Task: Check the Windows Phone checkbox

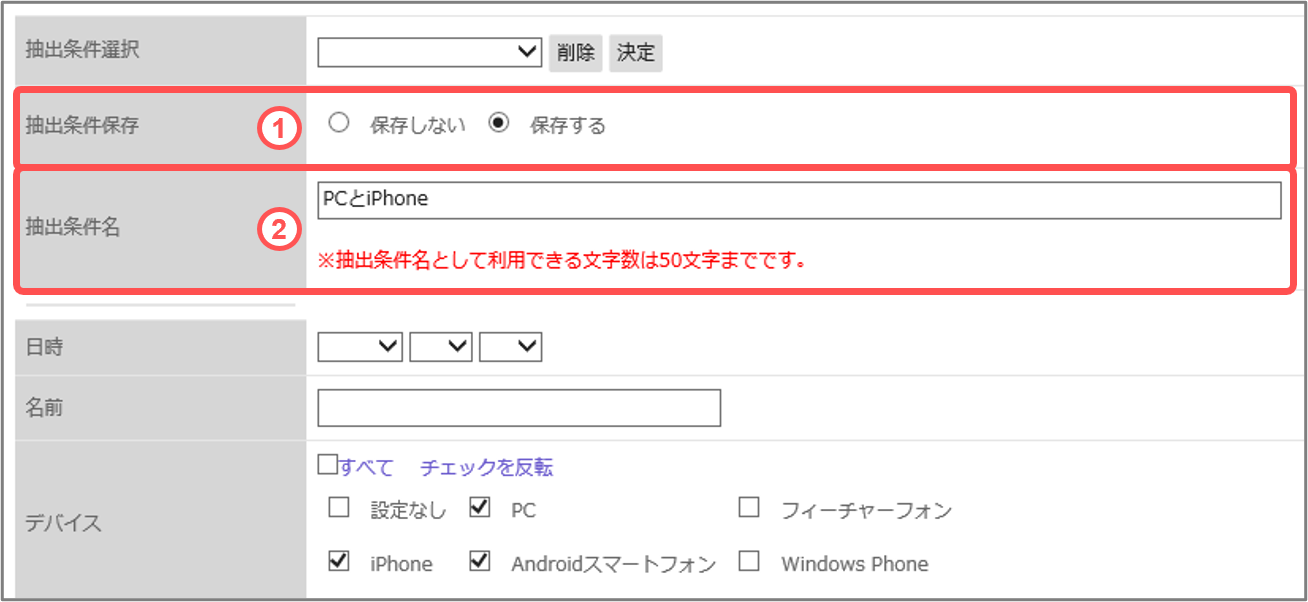Action: click(749, 561)
